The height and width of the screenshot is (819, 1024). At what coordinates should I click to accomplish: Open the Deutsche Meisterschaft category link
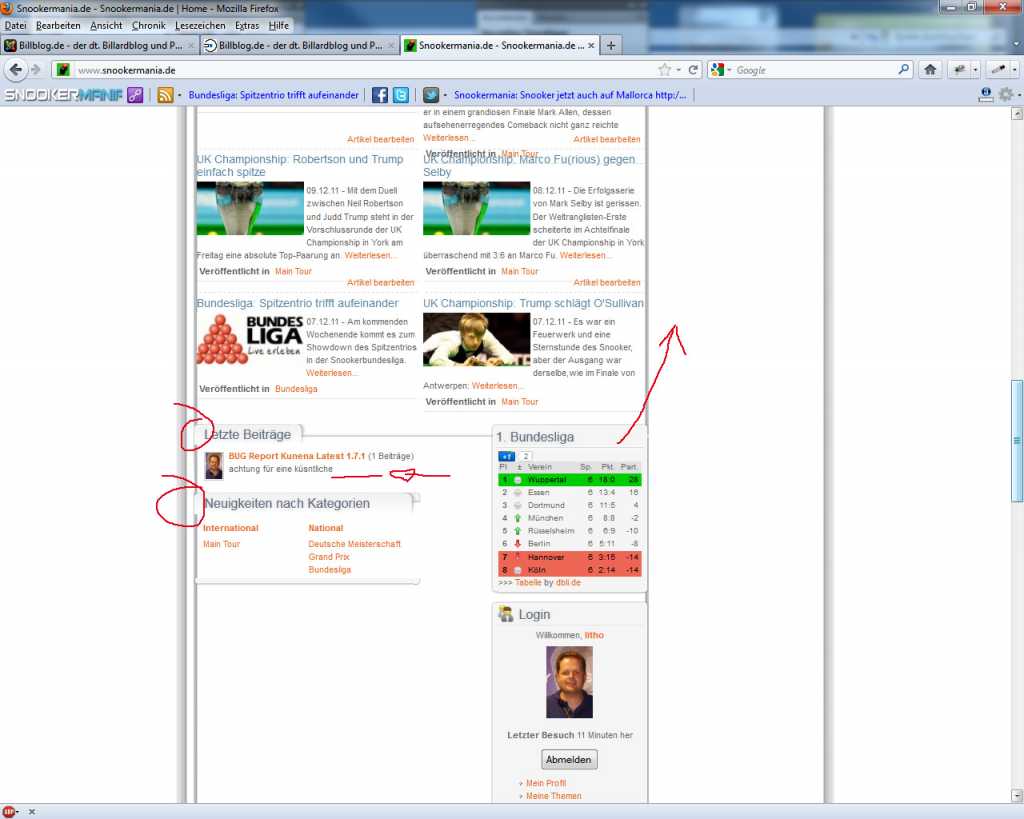pyautogui.click(x=354, y=544)
